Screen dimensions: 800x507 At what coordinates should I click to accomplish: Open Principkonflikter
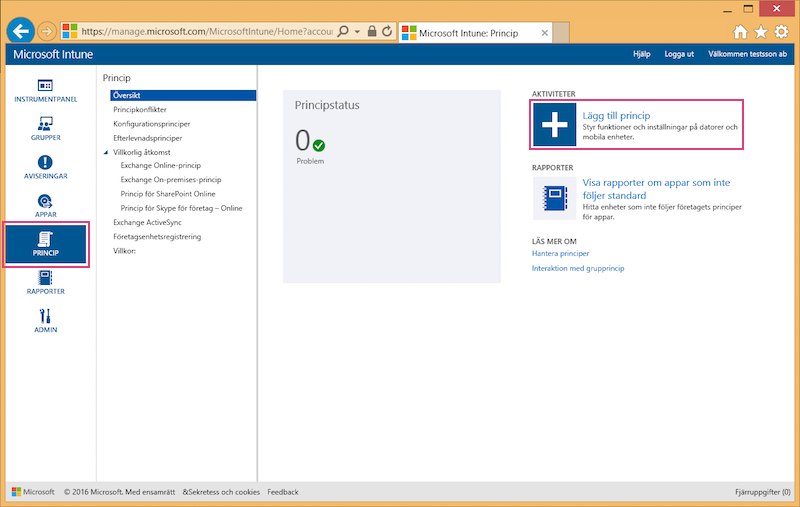[x=140, y=110]
